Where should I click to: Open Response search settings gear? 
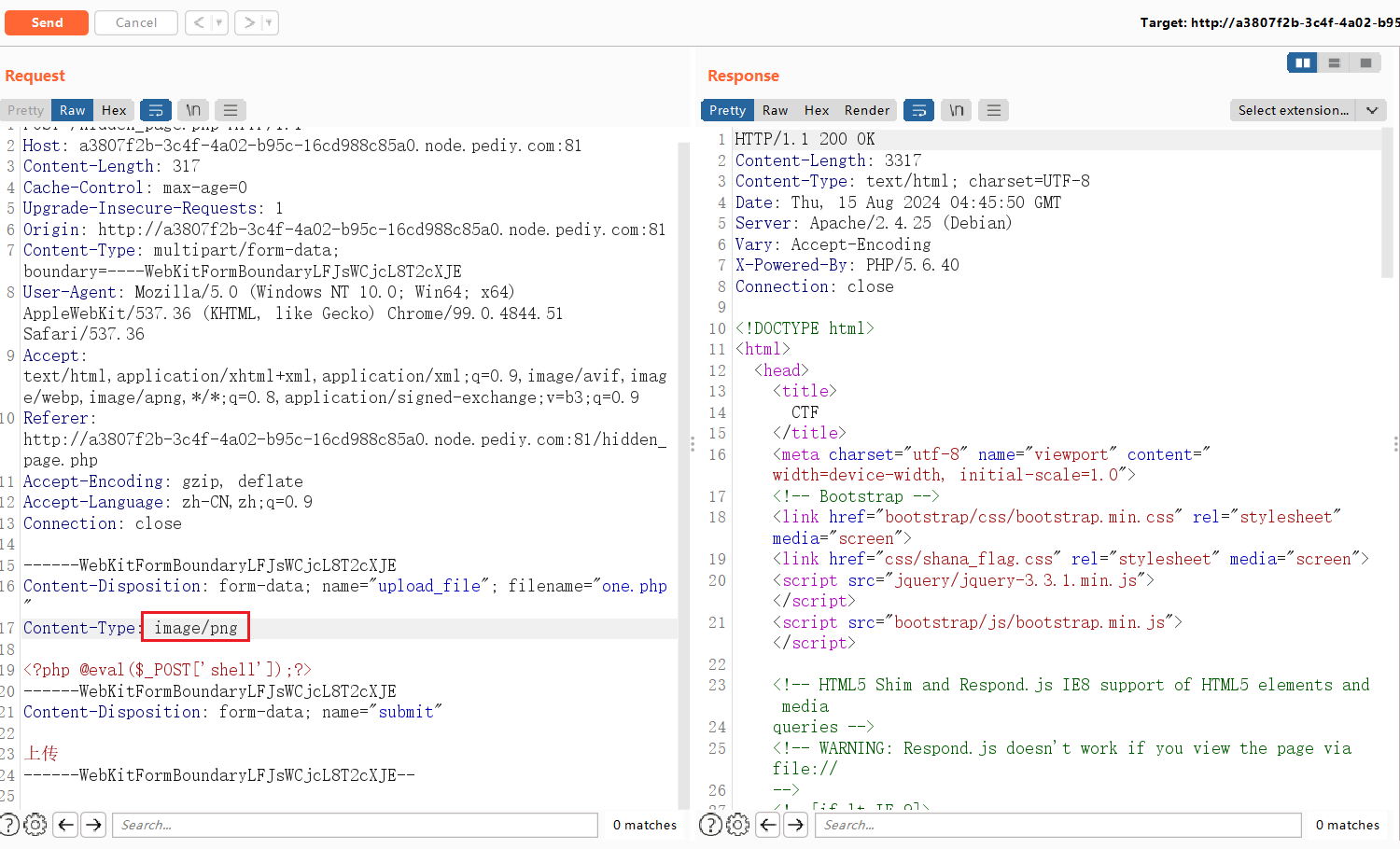click(737, 825)
